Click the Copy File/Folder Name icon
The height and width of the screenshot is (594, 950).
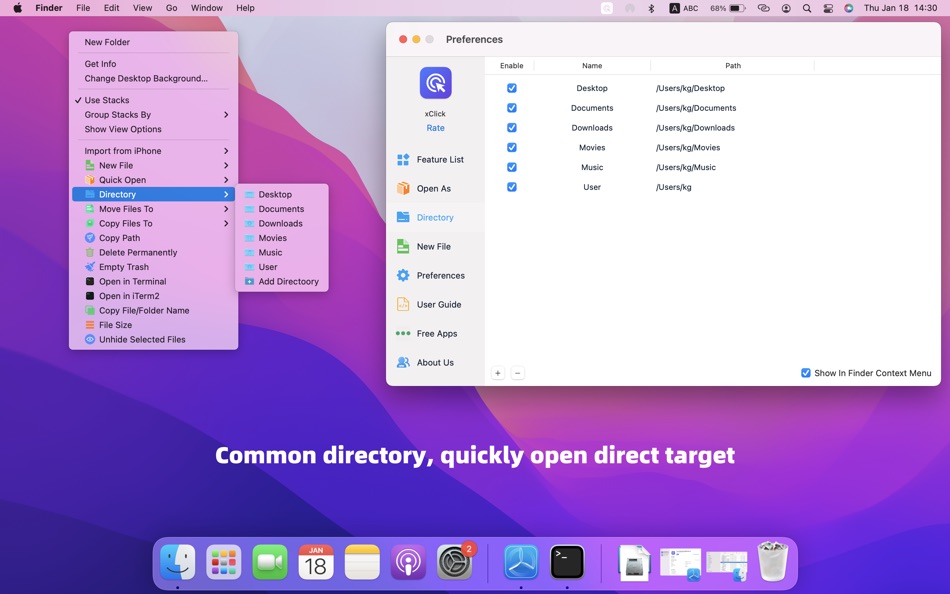point(90,310)
